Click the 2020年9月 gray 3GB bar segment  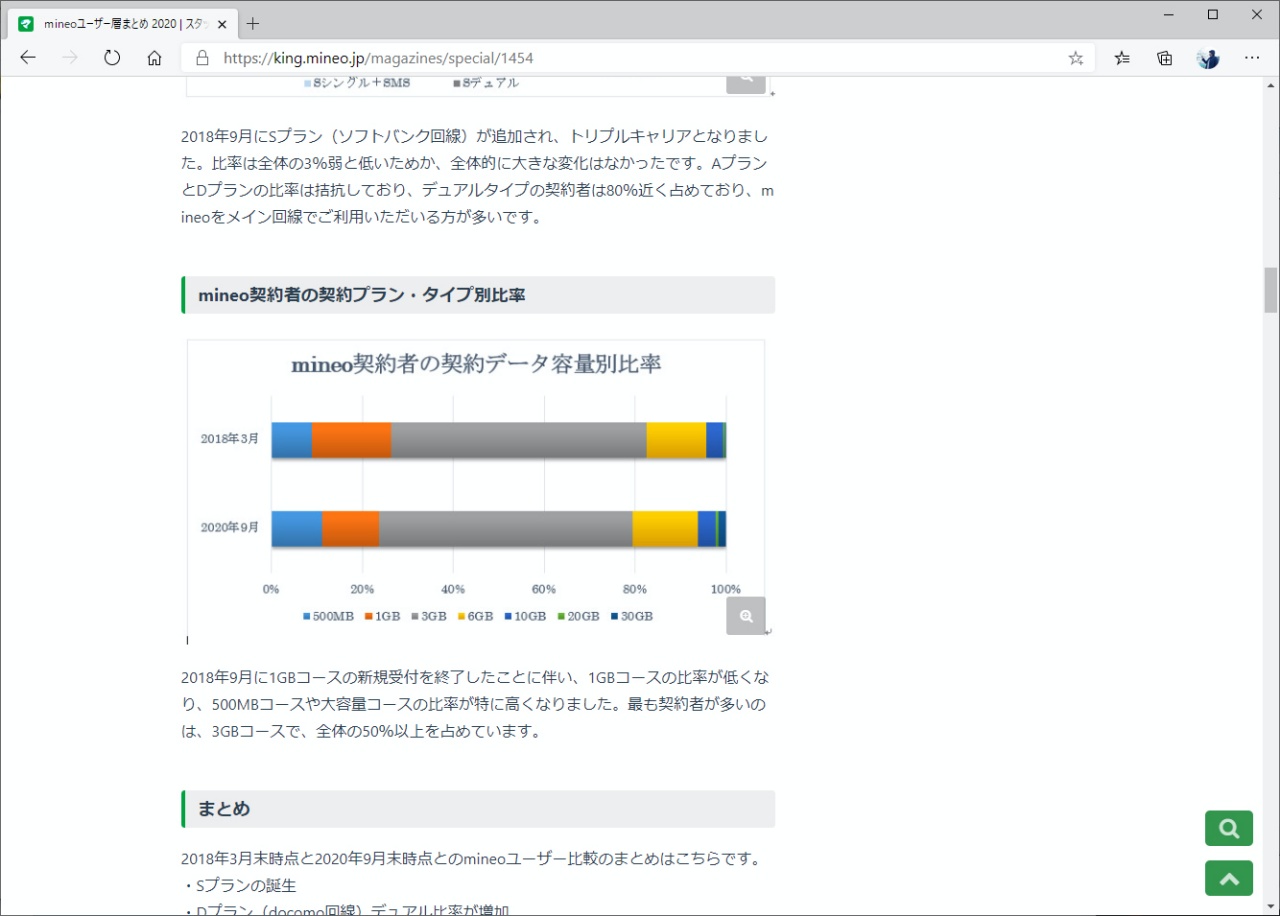point(505,528)
